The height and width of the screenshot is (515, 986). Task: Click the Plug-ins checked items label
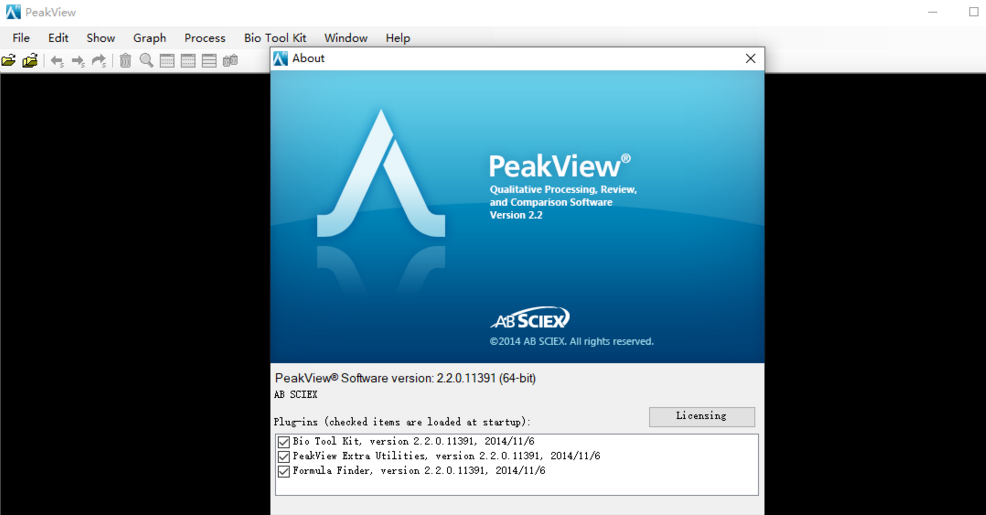pyautogui.click(x=402, y=422)
